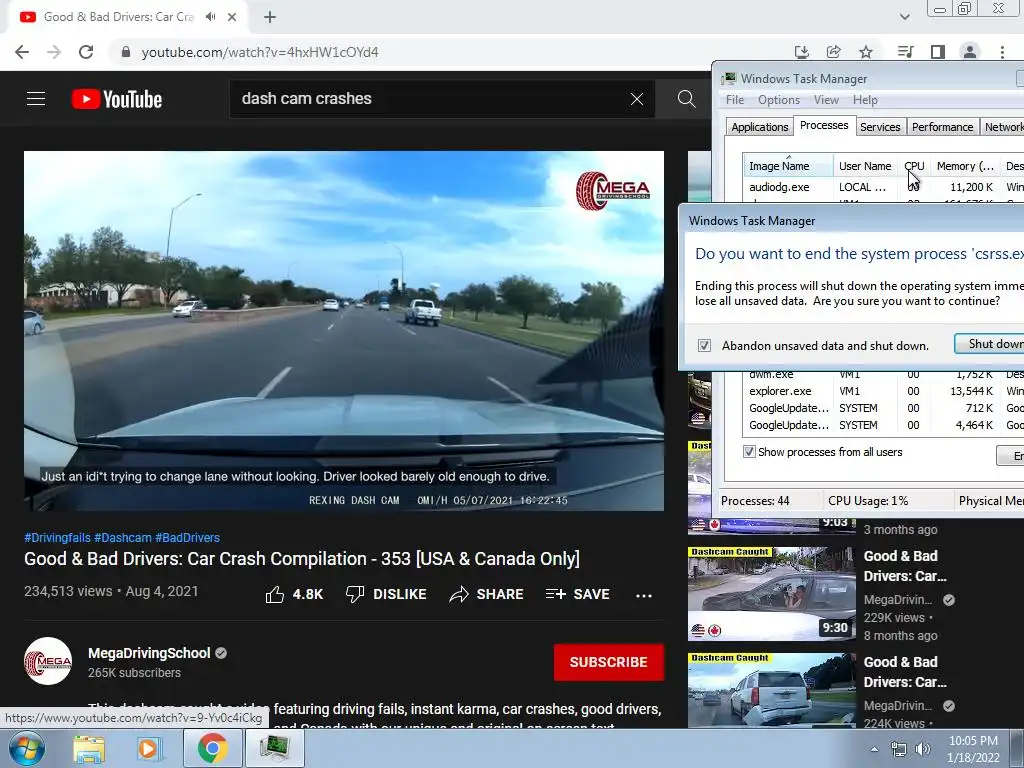This screenshot has width=1024, height=768.
Task: Open suggested video title with 229K views
Action: 904,566
